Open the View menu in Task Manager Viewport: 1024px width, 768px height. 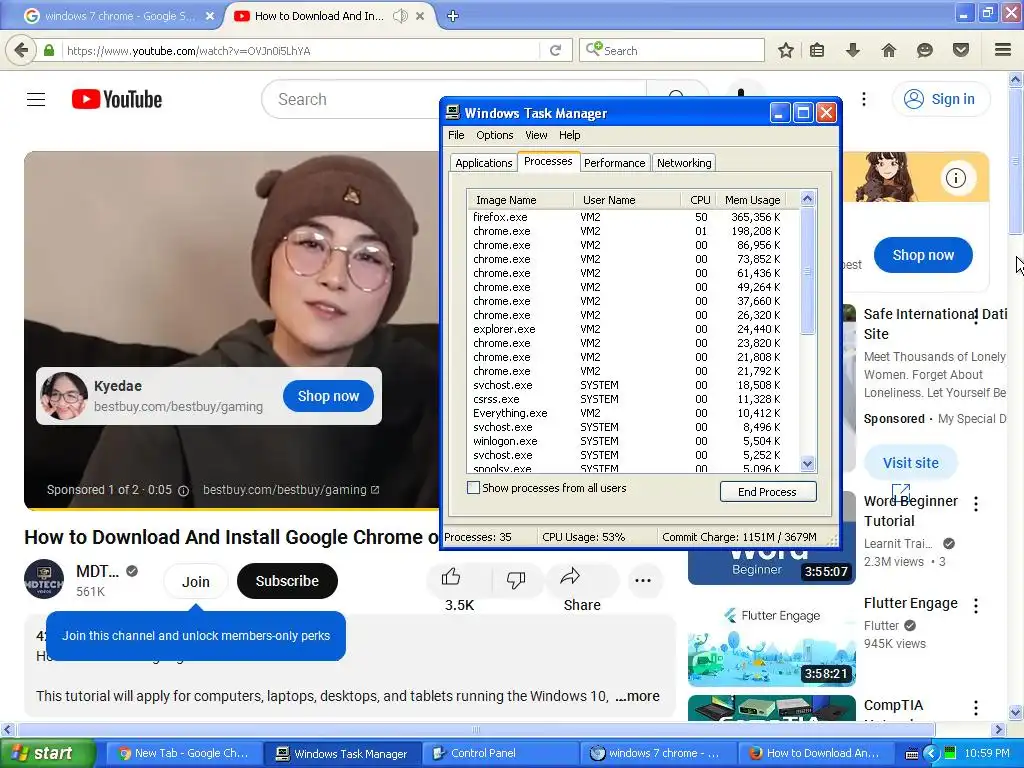[x=536, y=135]
